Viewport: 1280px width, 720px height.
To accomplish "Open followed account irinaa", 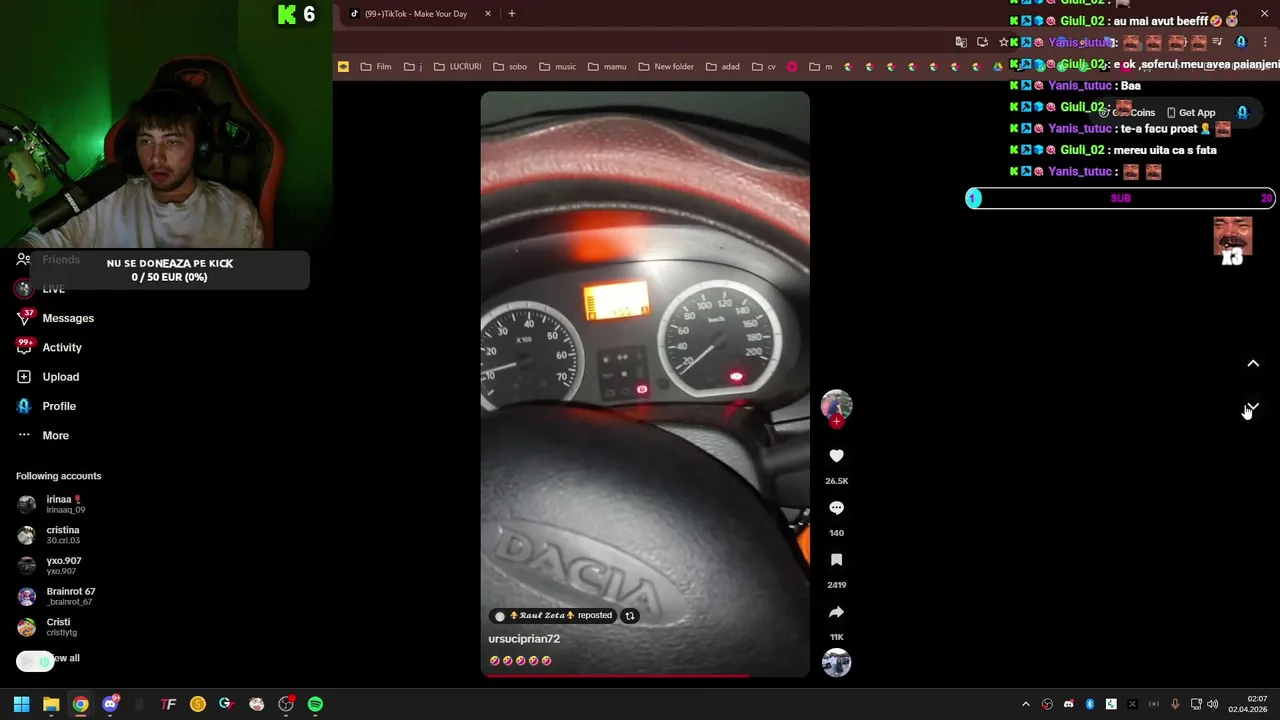I will pos(65,504).
